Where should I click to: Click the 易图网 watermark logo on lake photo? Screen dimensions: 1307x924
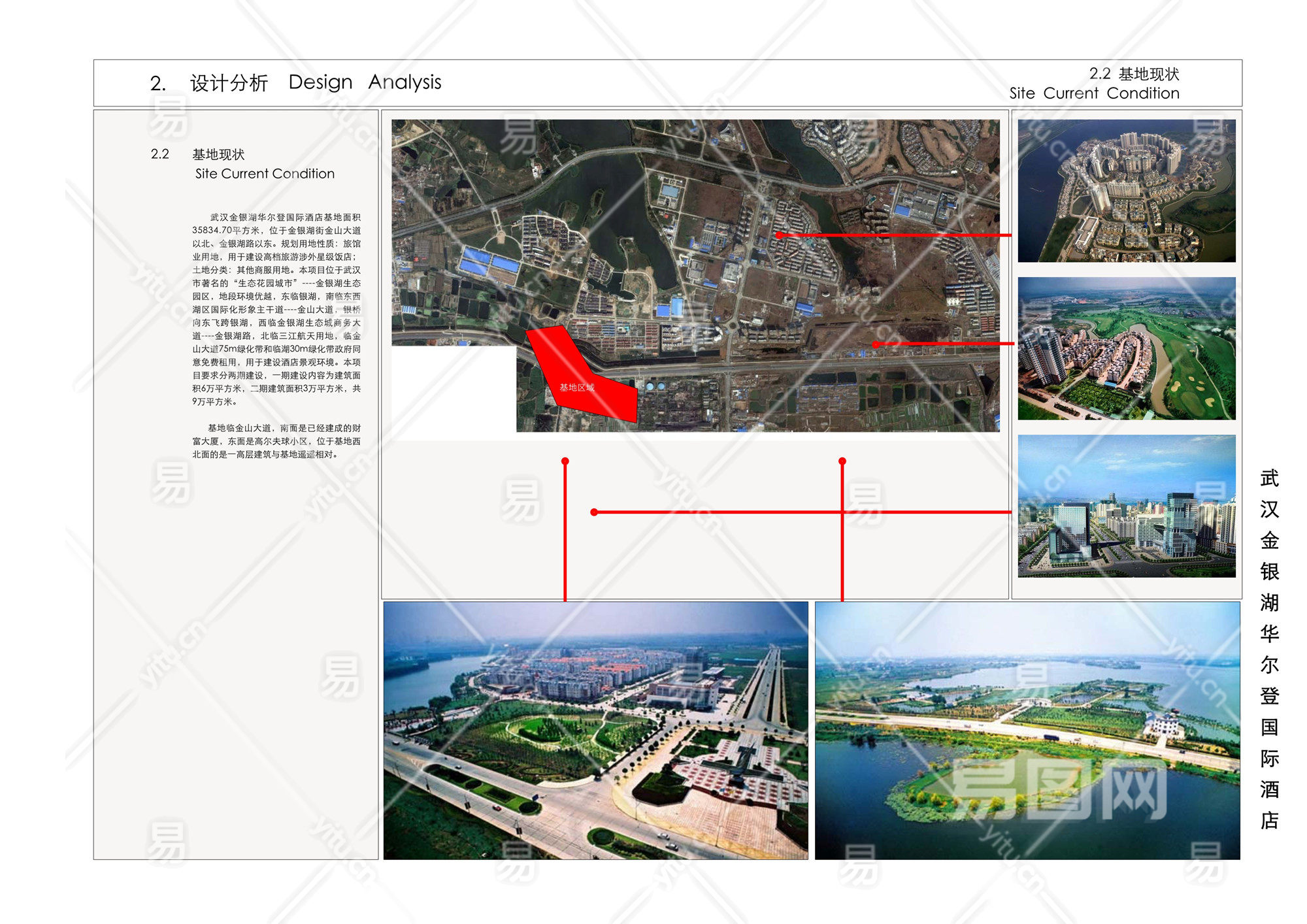pos(1059,791)
